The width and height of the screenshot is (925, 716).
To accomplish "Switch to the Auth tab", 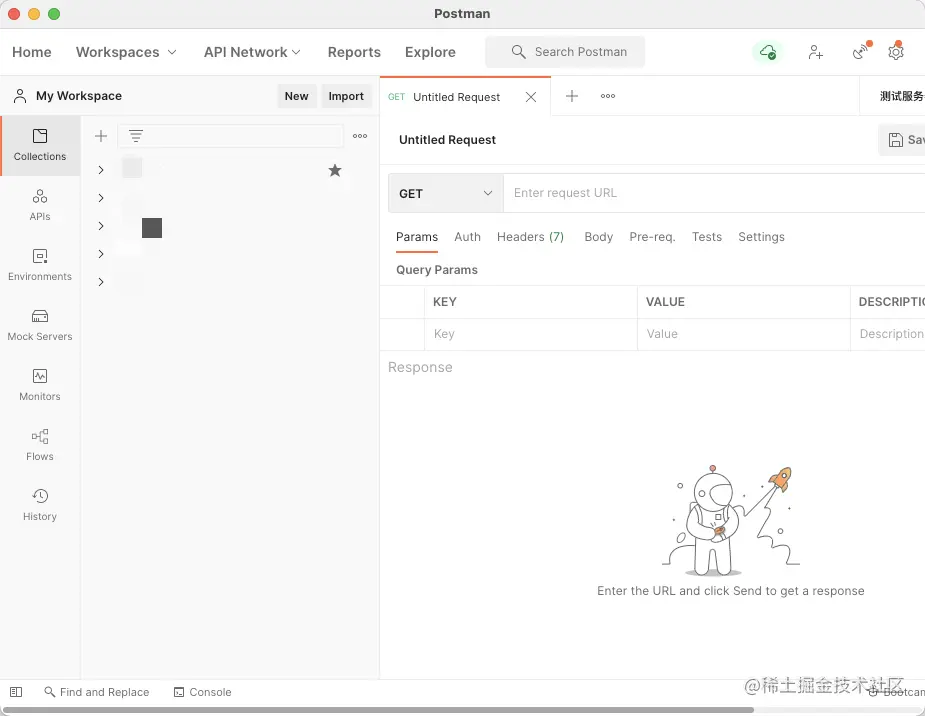I will 467,237.
